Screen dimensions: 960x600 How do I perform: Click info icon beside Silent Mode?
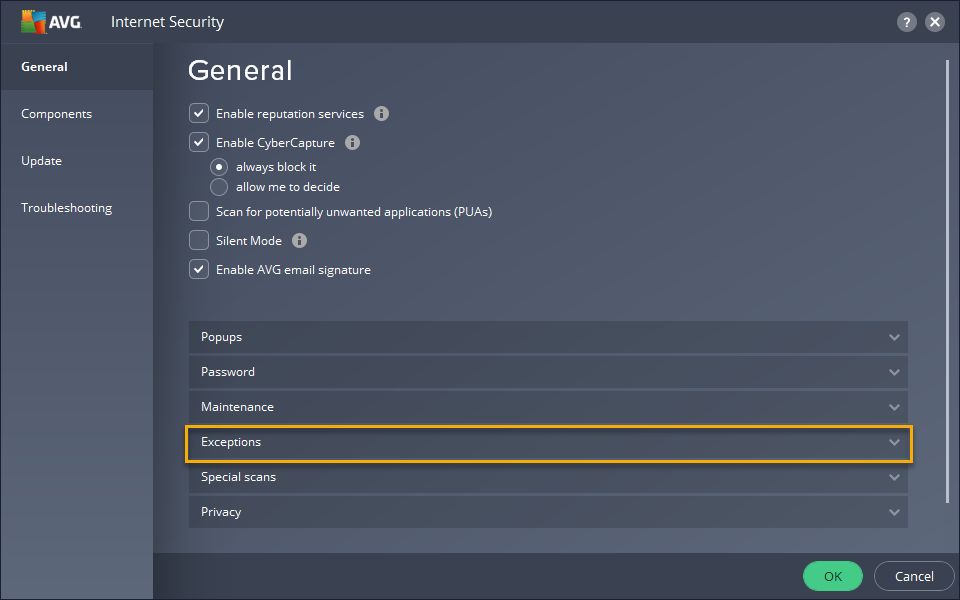click(299, 241)
